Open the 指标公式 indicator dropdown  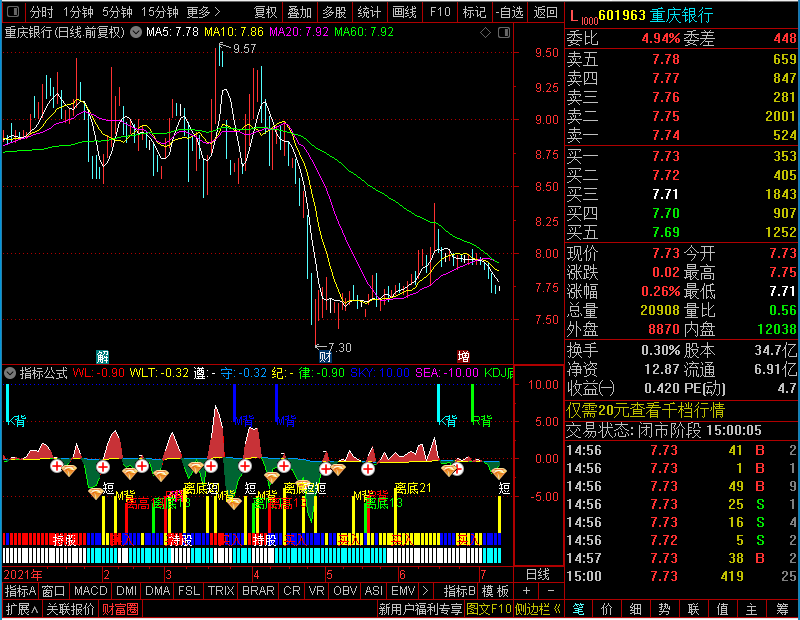pyautogui.click(x=10, y=373)
